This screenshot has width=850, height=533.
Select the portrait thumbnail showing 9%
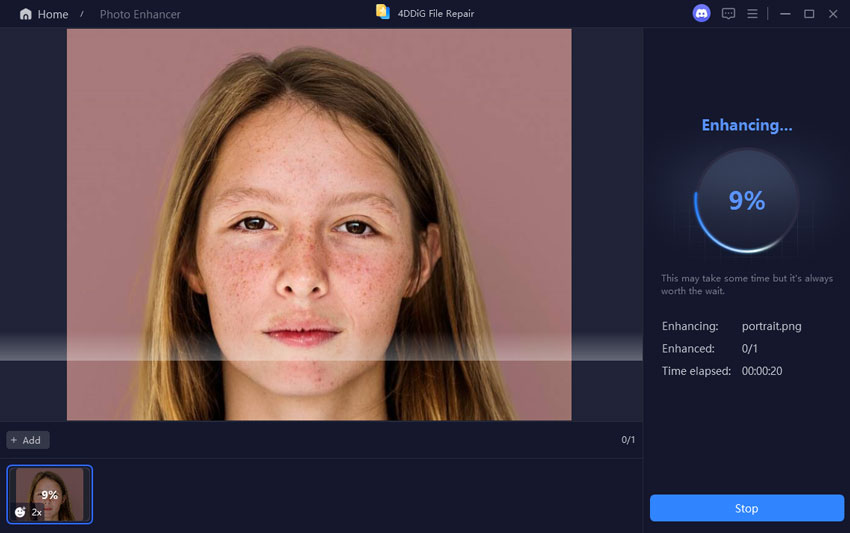click(x=49, y=494)
